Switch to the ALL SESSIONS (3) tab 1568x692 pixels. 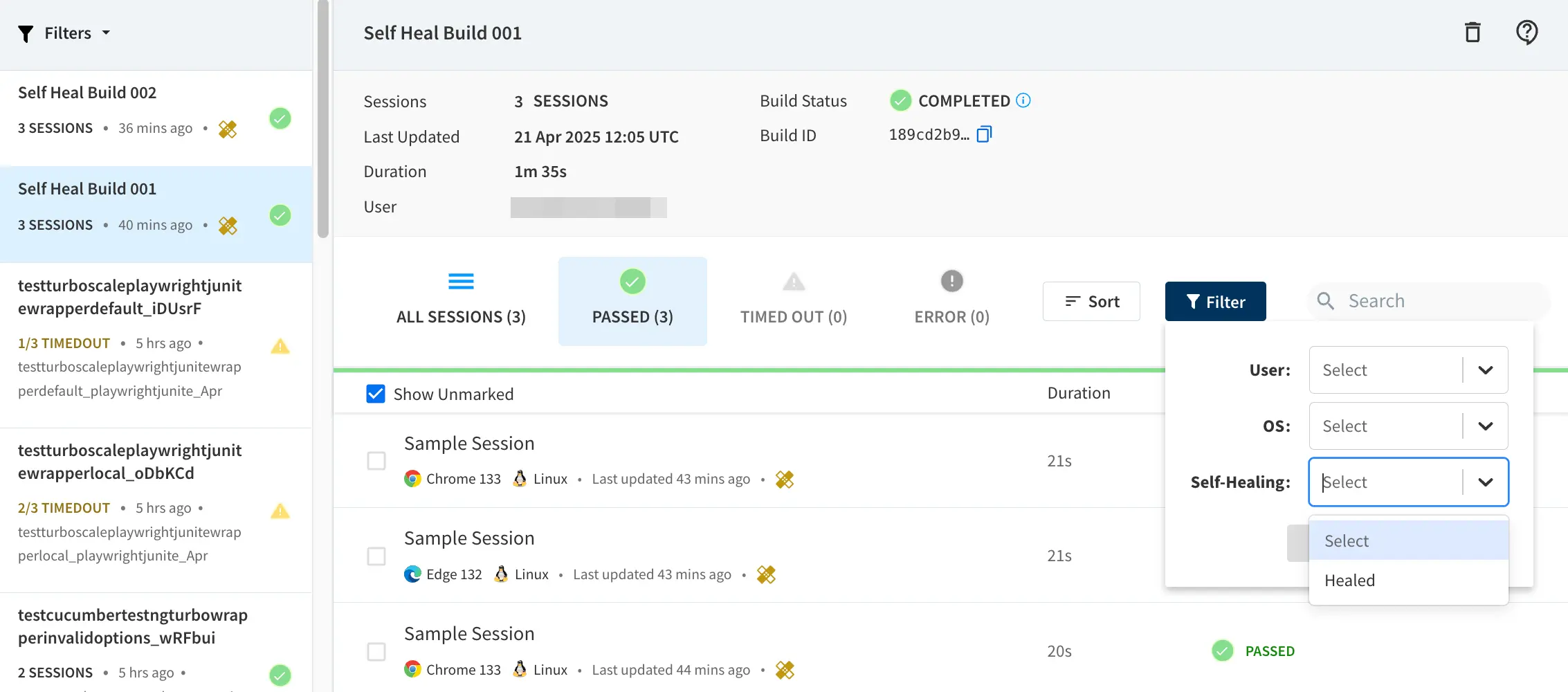point(461,302)
